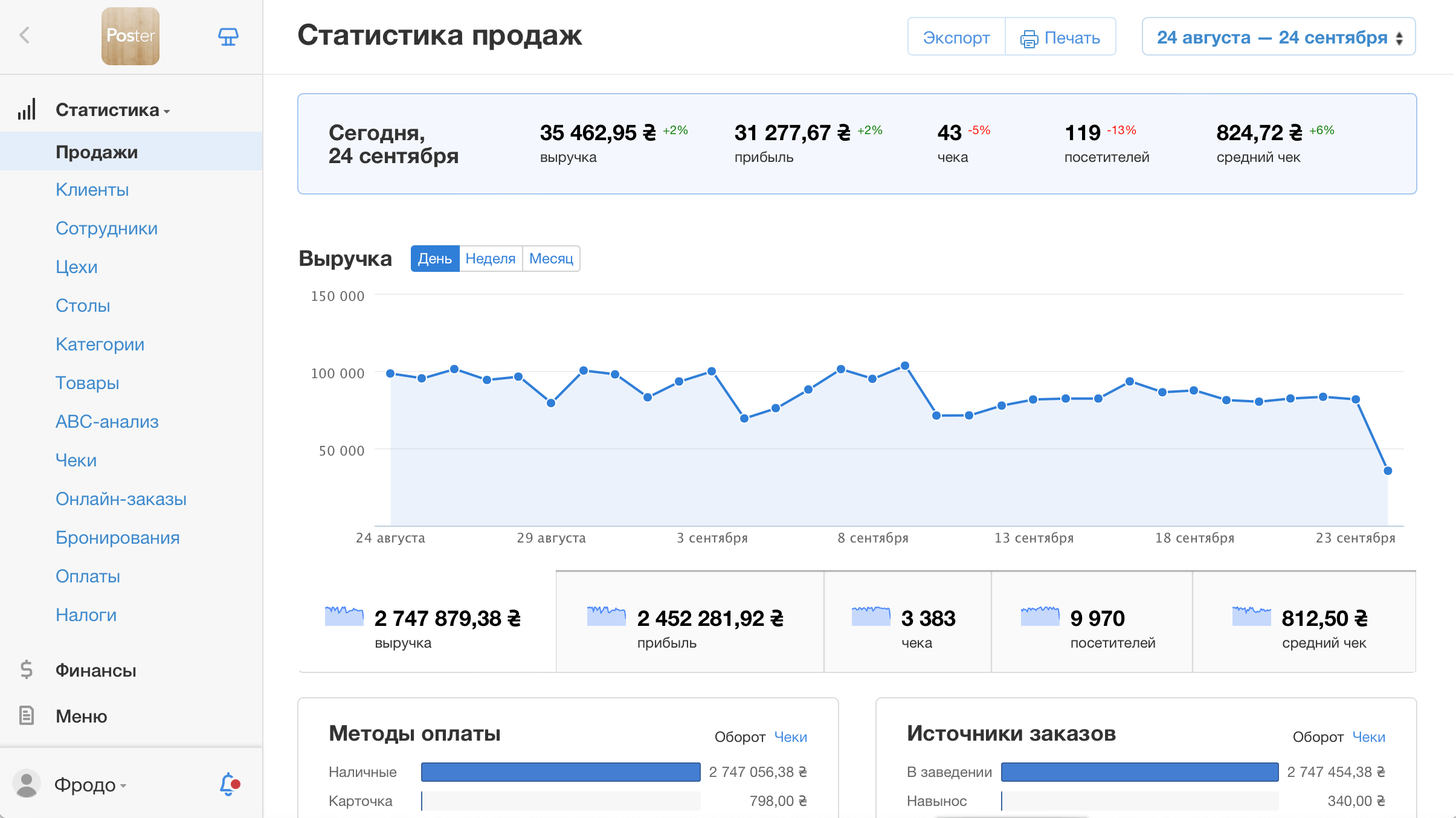
Task: Click the user avatar icon
Action: (x=26, y=784)
